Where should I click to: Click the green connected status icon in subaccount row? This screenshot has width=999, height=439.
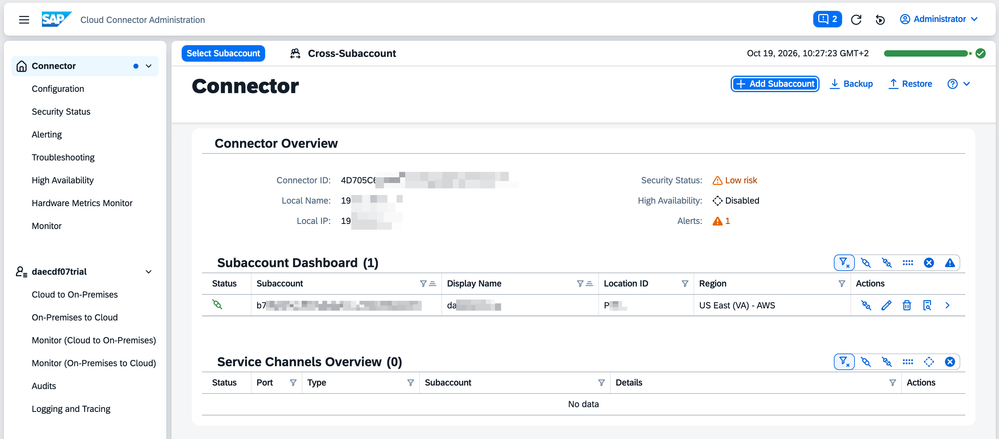pos(218,305)
